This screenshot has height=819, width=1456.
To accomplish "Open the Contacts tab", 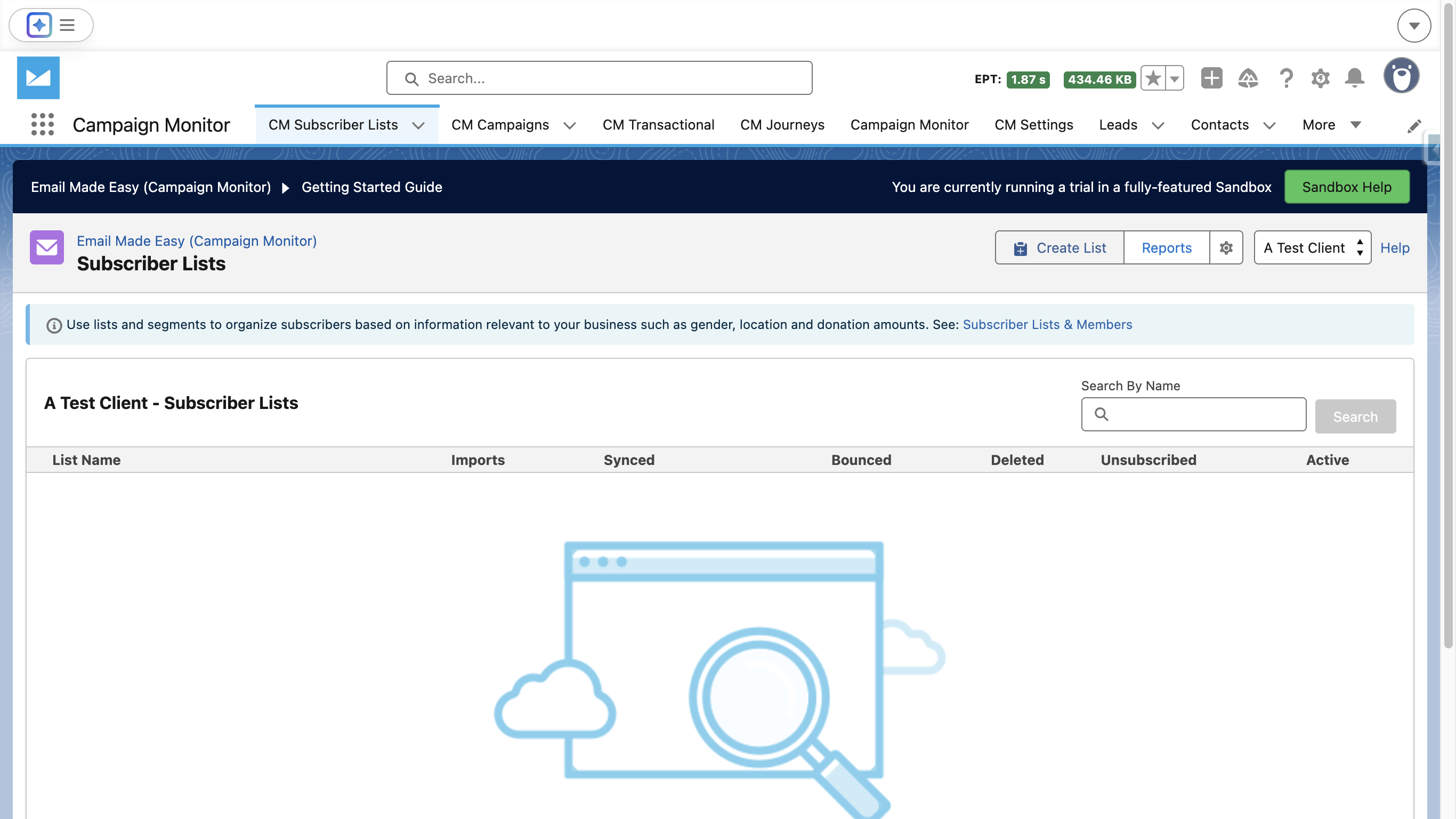I will coord(1220,124).
